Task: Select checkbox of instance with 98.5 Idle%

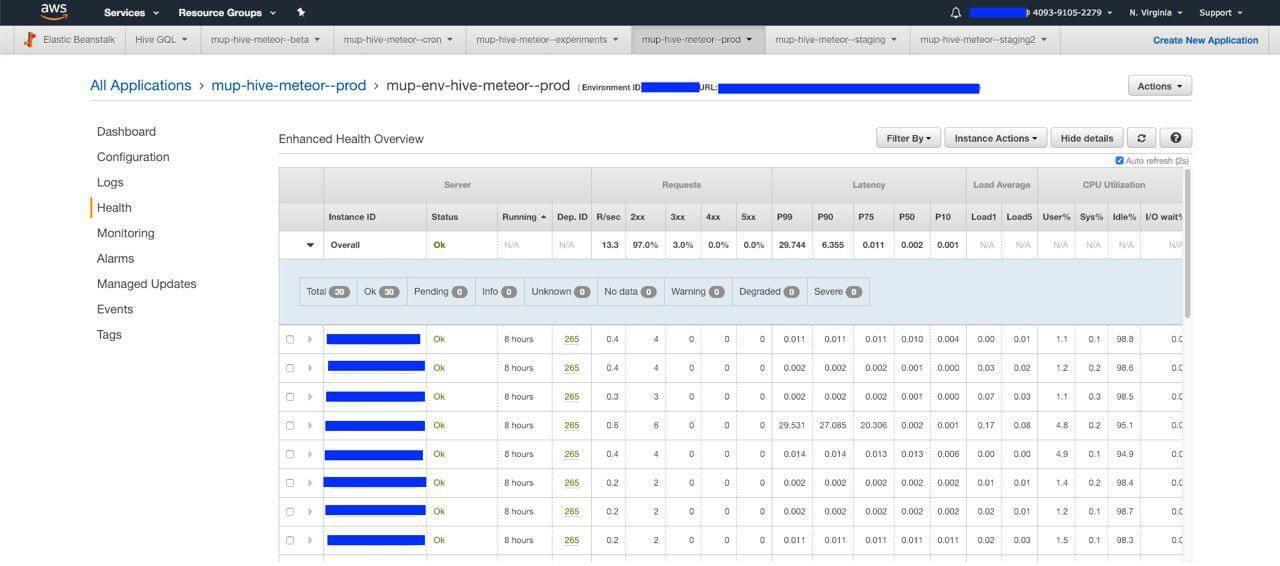Action: click(x=290, y=397)
